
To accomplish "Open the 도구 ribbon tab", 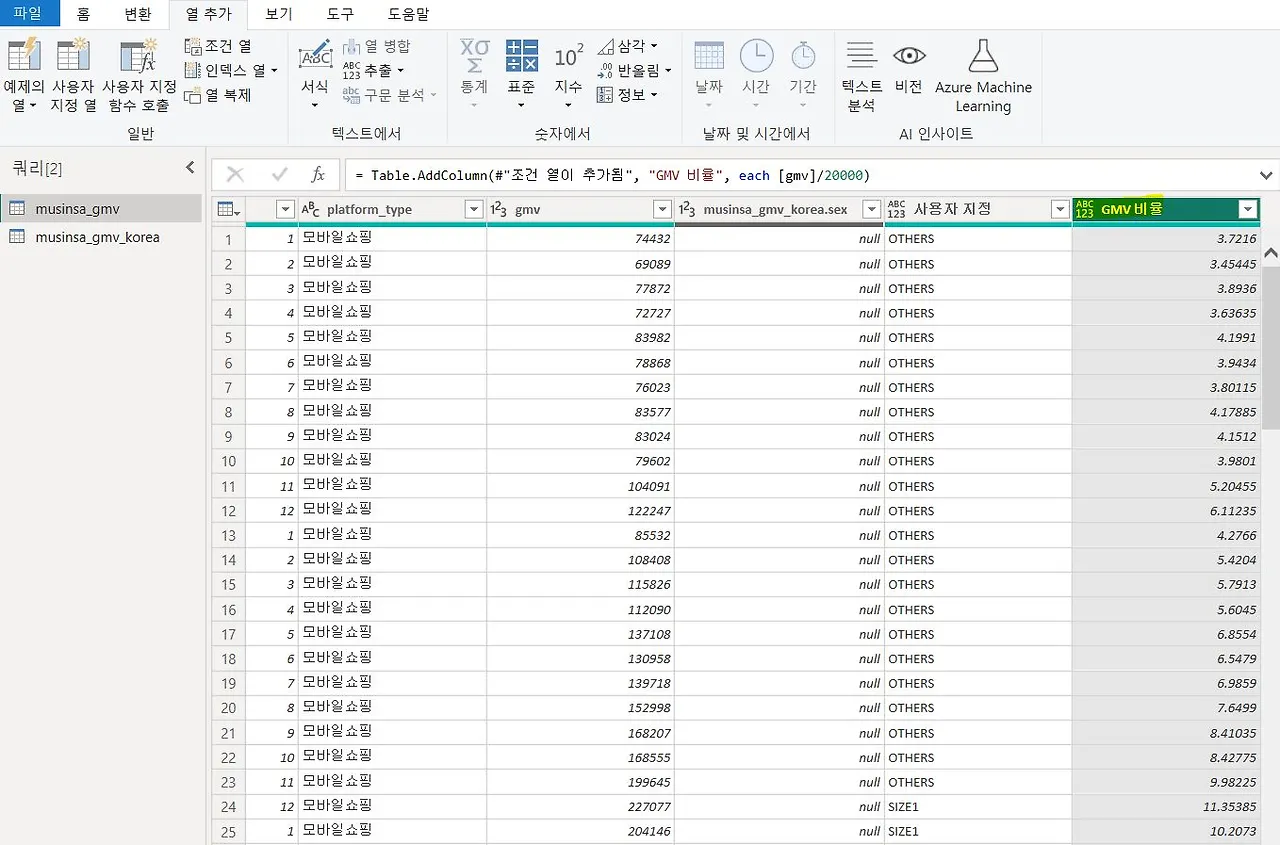I will pos(340,14).
